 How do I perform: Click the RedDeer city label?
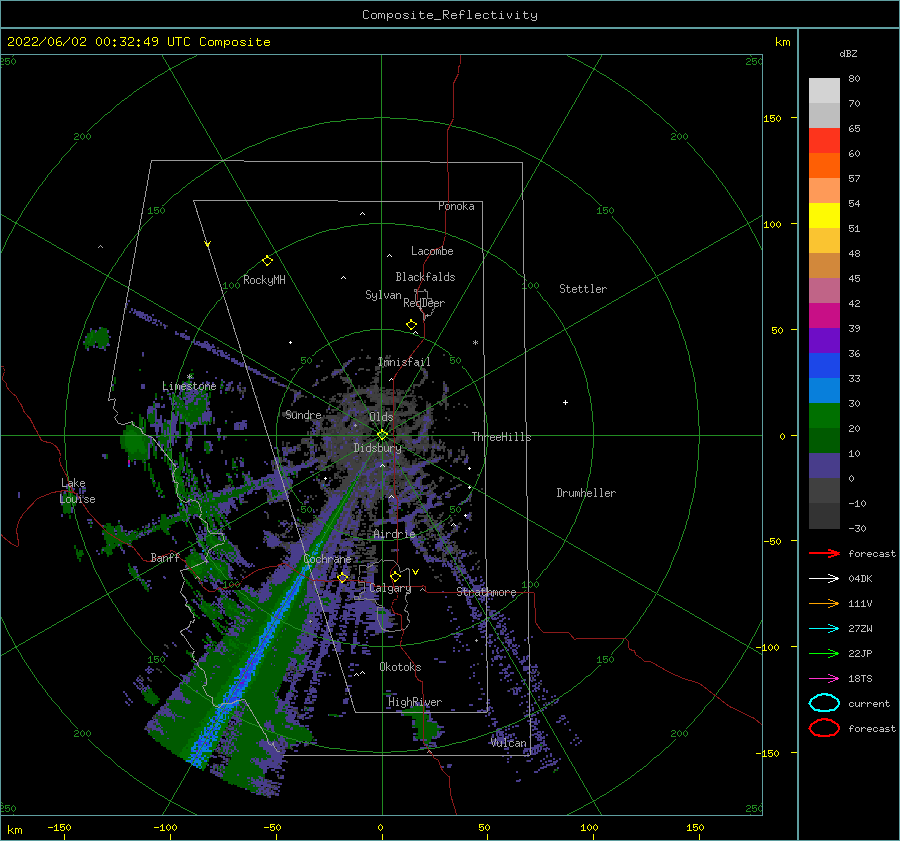coord(424,303)
